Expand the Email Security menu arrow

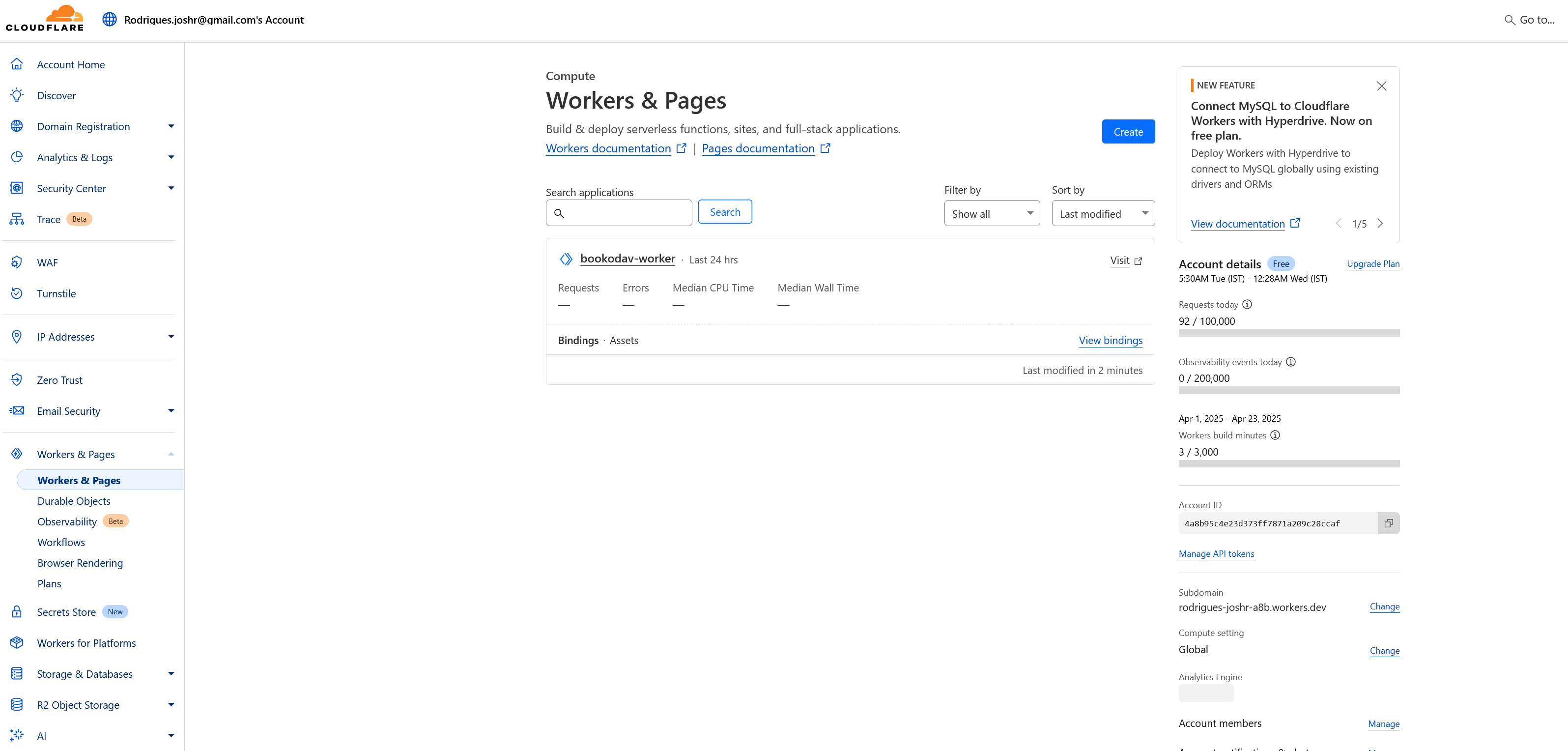click(x=171, y=411)
